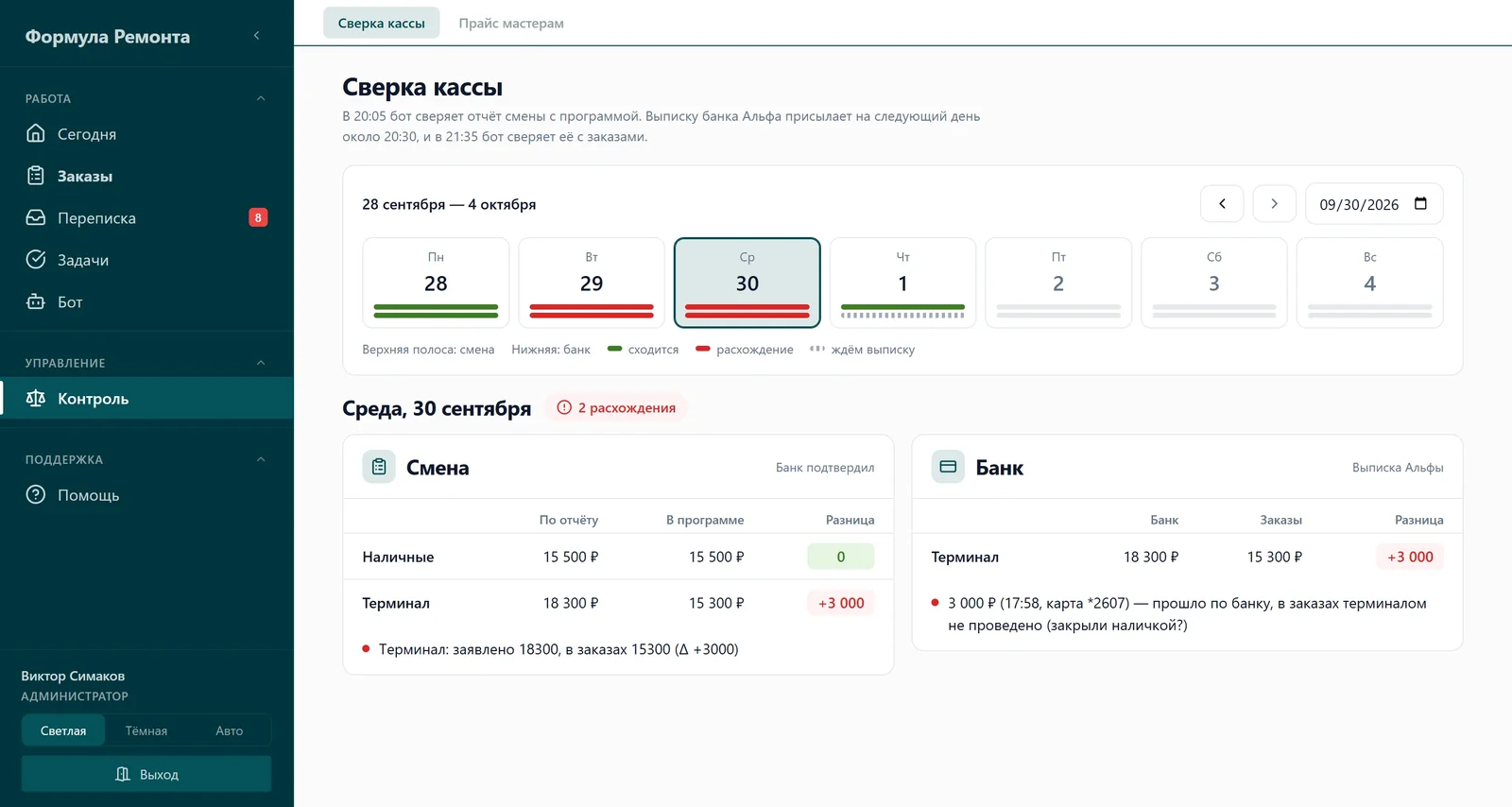Go to next week with right arrow
Viewport: 1512px width, 807px height.
[x=1274, y=204]
